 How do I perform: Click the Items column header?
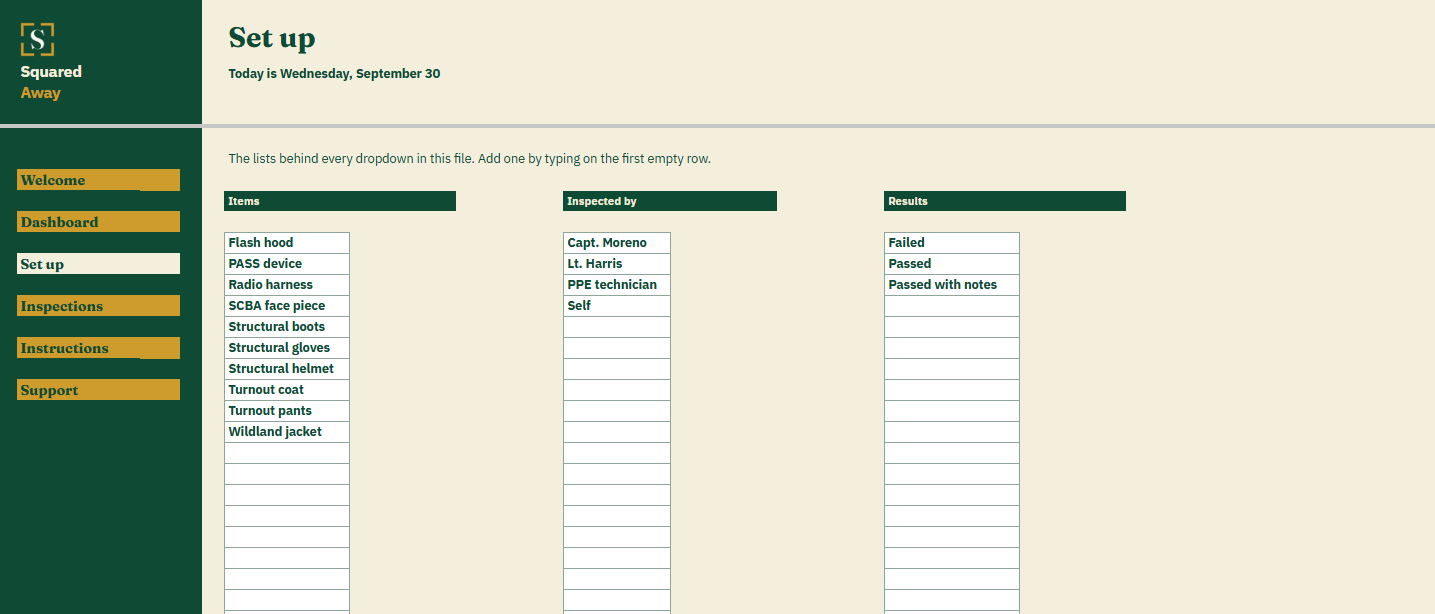pos(340,201)
